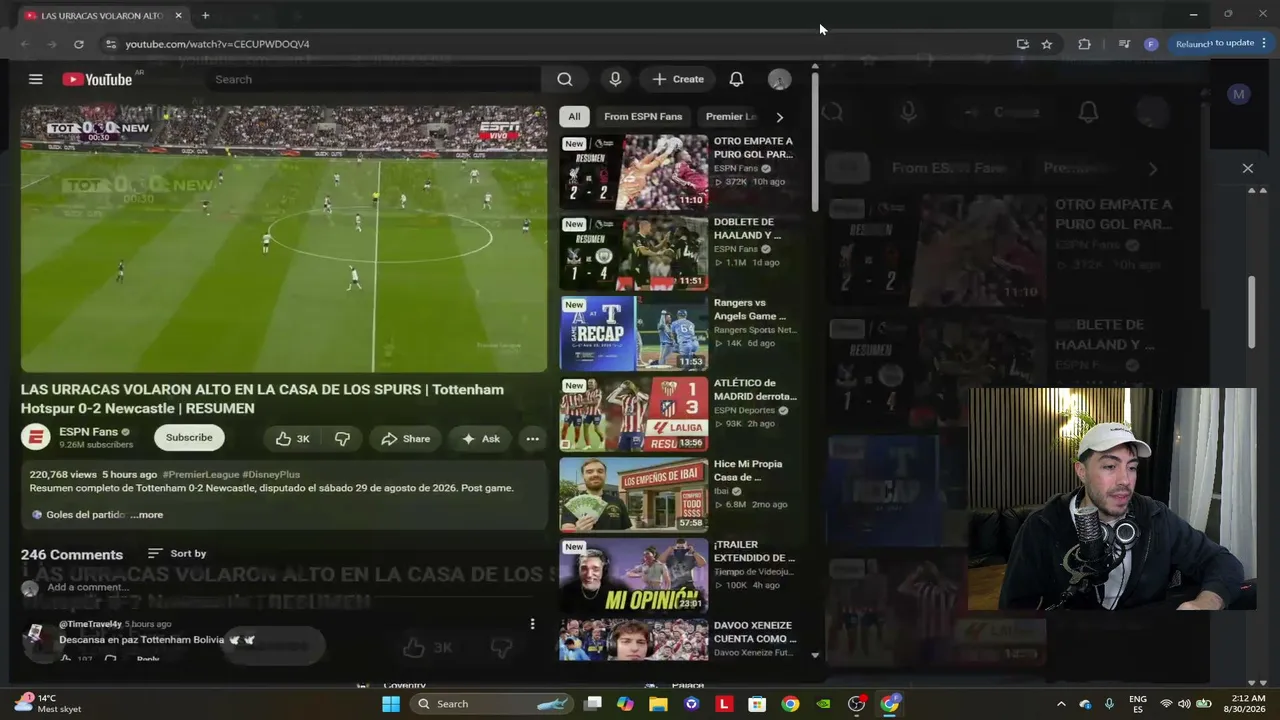Image resolution: width=1280 pixels, height=720 pixels.
Task: Open the YouTube guide hamburger menu
Action: 36,79
